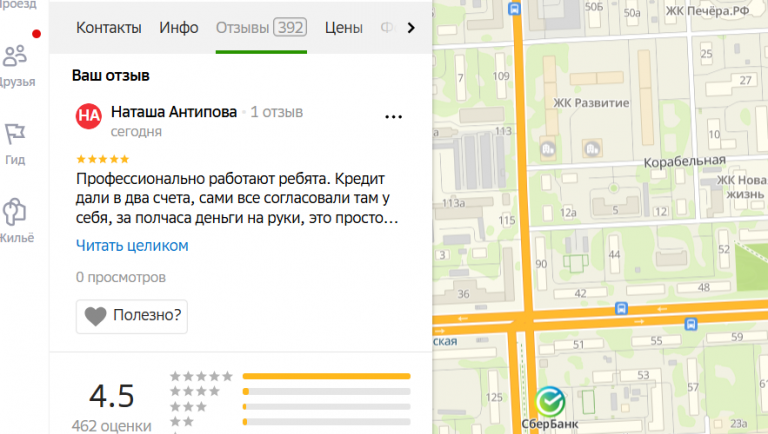This screenshot has width=768, height=434.
Task: Open Наташа Антипова profile name
Action: tap(174, 112)
